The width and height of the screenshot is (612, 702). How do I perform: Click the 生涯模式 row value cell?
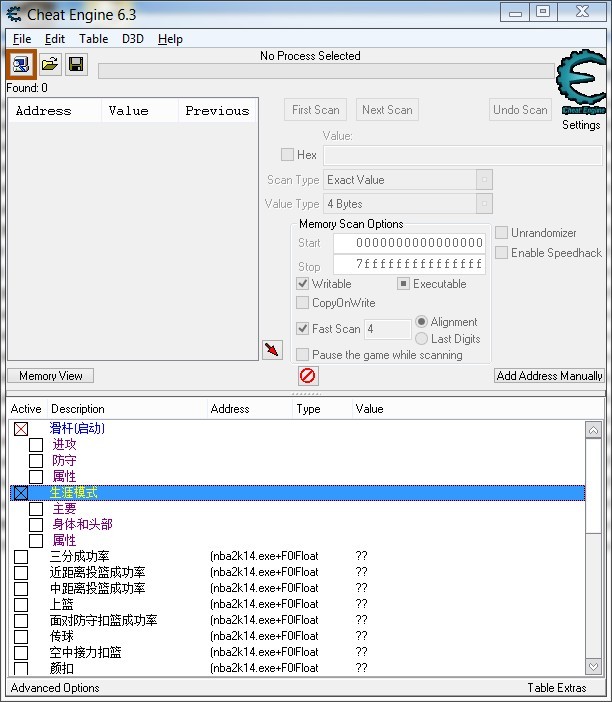(x=468, y=493)
